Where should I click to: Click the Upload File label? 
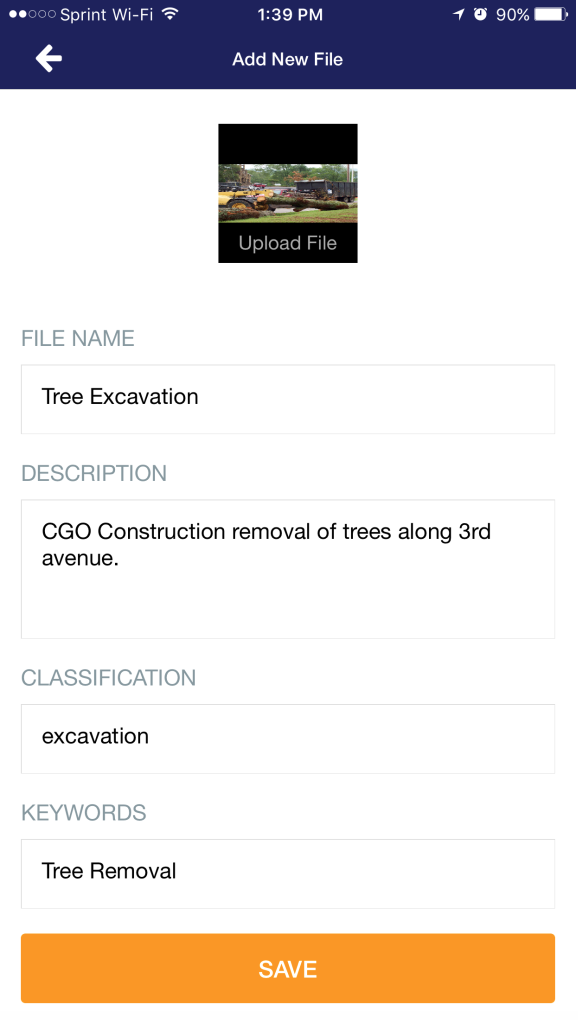pos(287,243)
